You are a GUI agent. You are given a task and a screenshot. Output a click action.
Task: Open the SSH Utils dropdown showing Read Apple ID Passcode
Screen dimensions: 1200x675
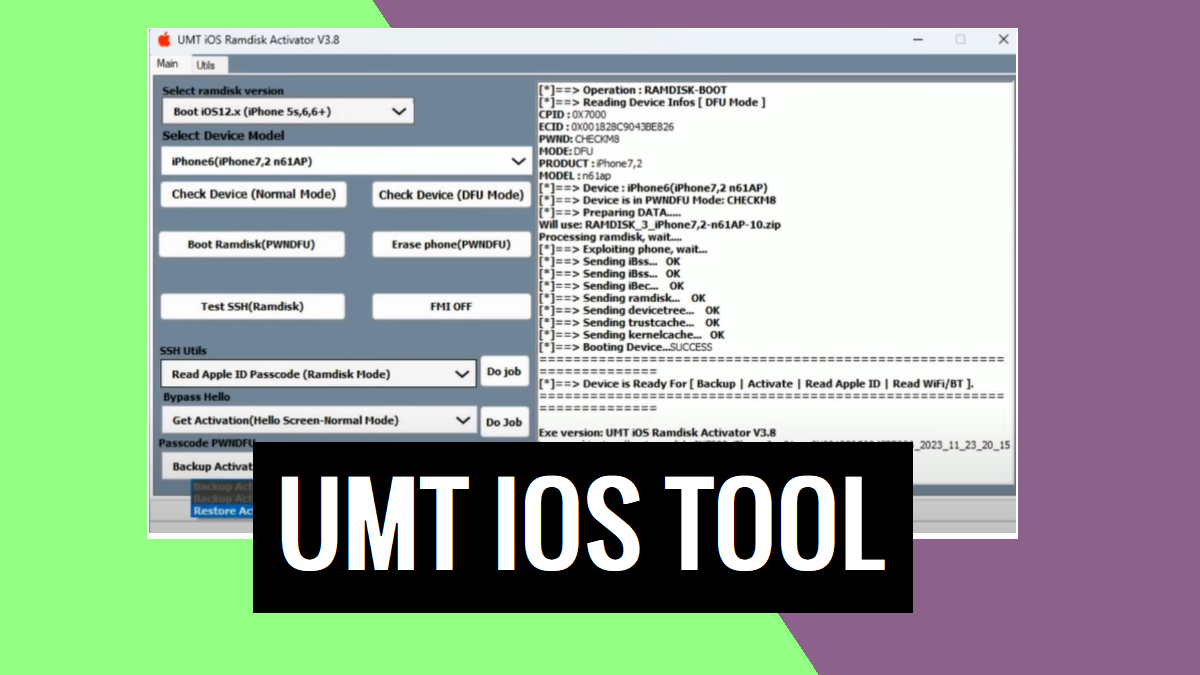tap(320, 371)
